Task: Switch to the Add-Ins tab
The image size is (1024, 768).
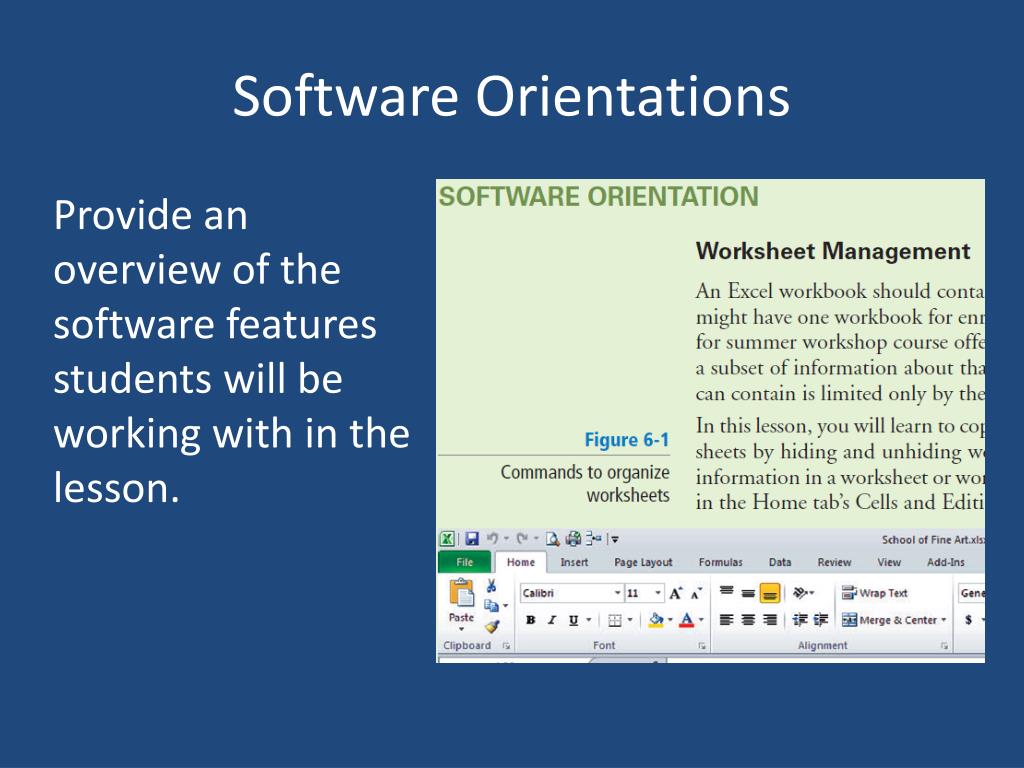Action: pos(946,562)
